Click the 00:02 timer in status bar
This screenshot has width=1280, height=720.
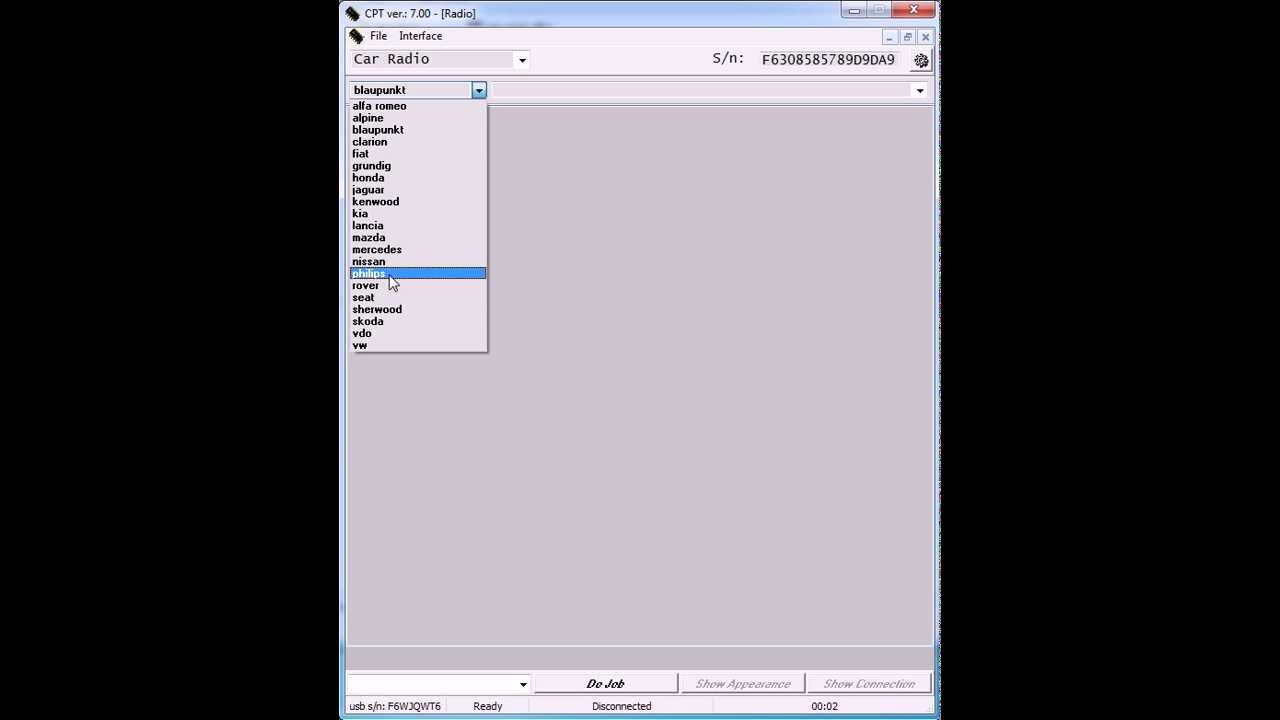pyautogui.click(x=824, y=706)
